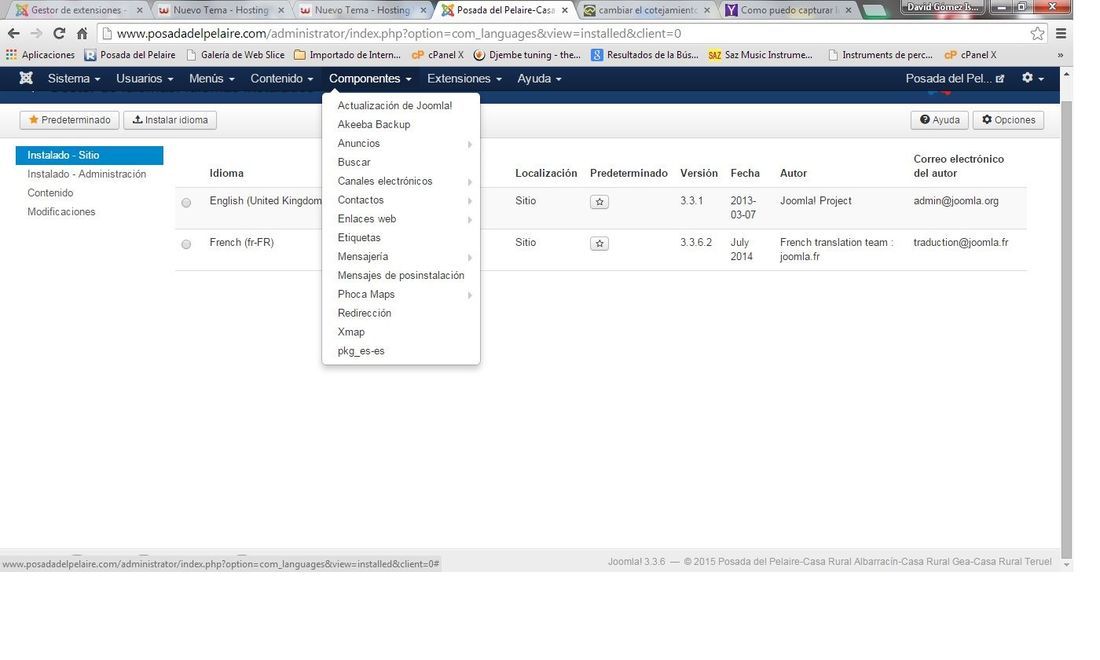Expand Enlaces web submenu
Viewport: 1100px width, 660px height.
401,219
